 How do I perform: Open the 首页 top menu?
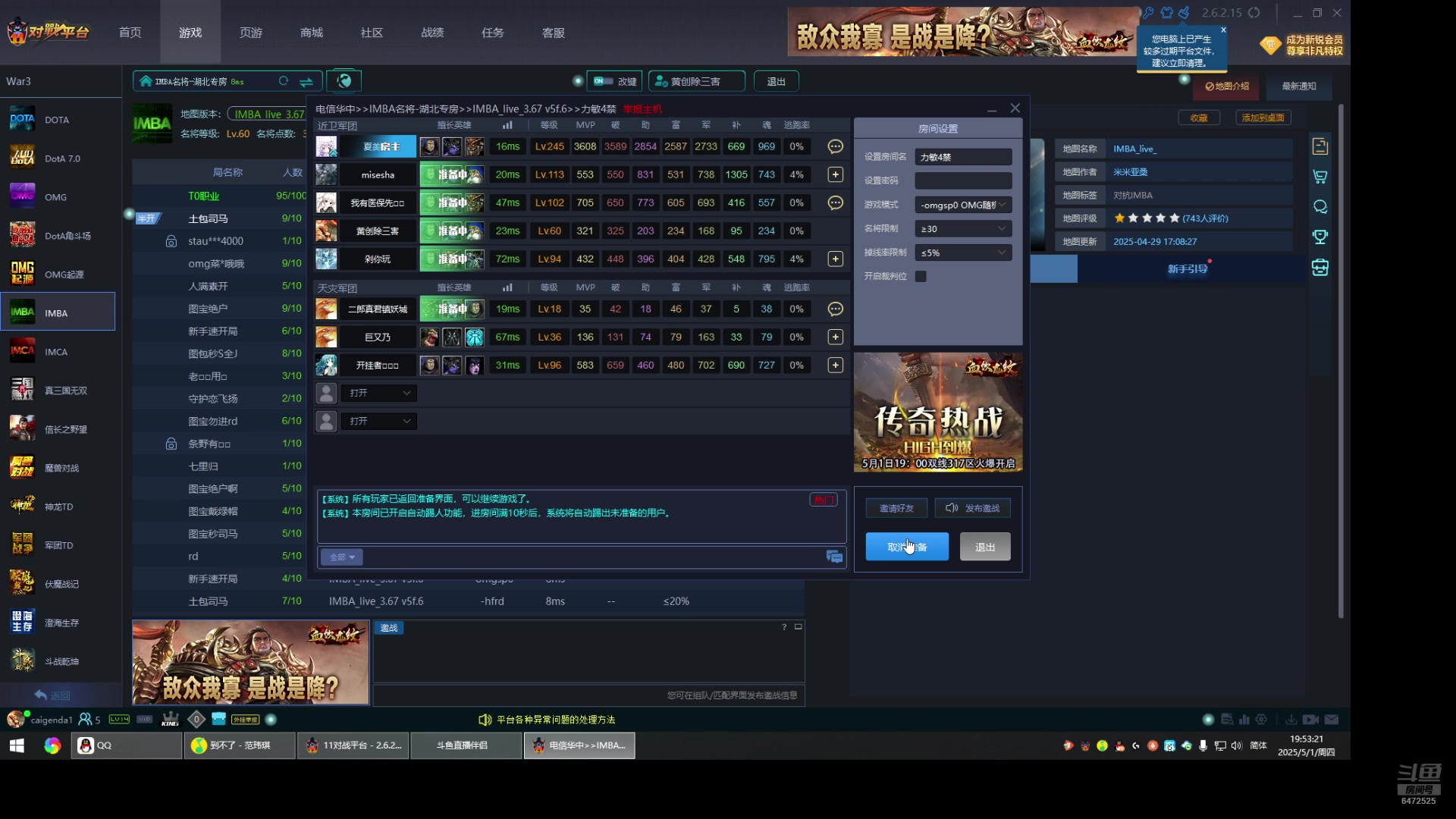pos(130,33)
